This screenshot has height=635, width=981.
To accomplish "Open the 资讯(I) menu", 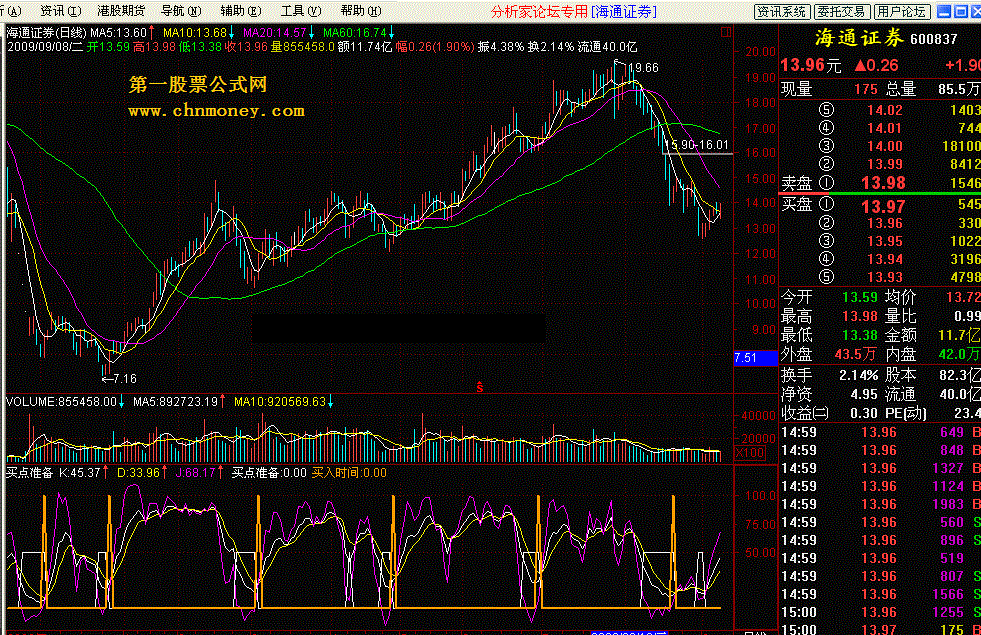I will click(61, 11).
